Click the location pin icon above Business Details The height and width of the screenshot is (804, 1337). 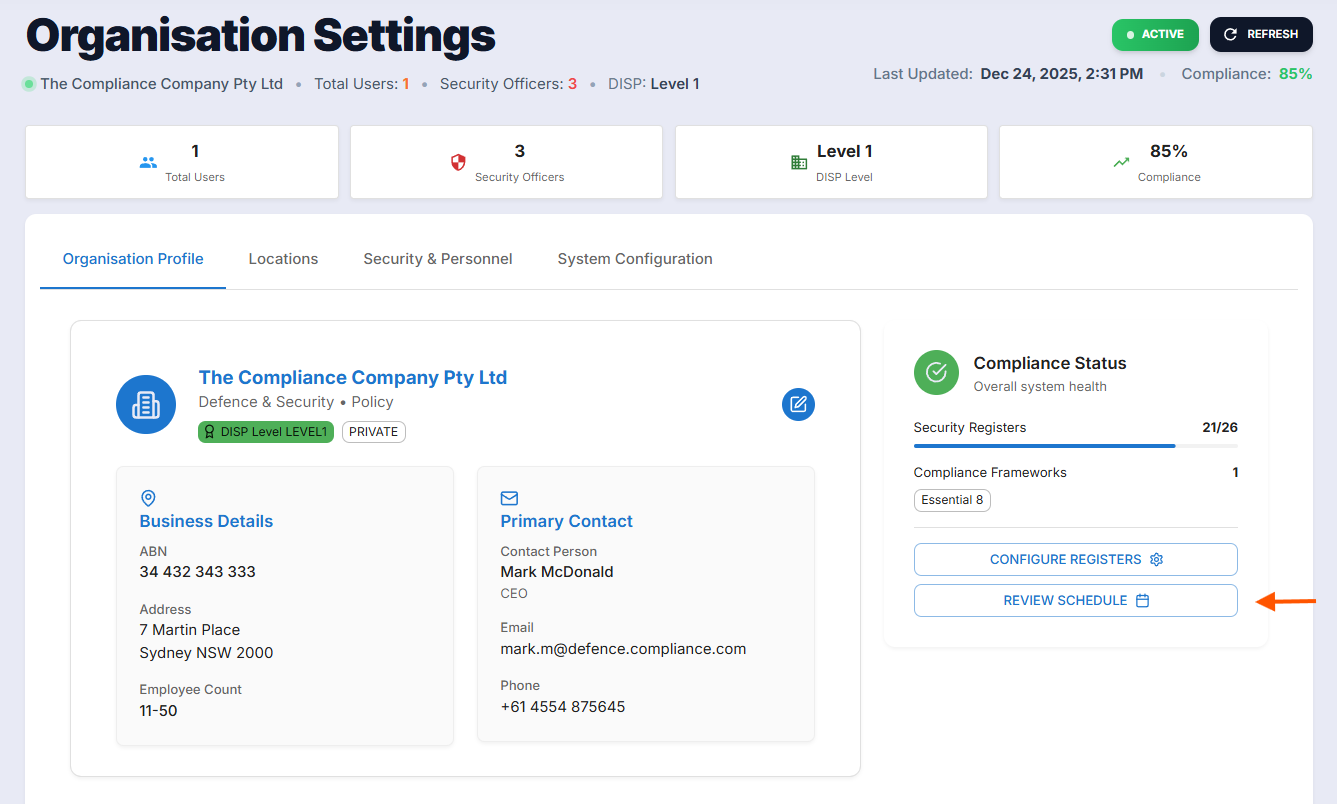click(x=148, y=498)
